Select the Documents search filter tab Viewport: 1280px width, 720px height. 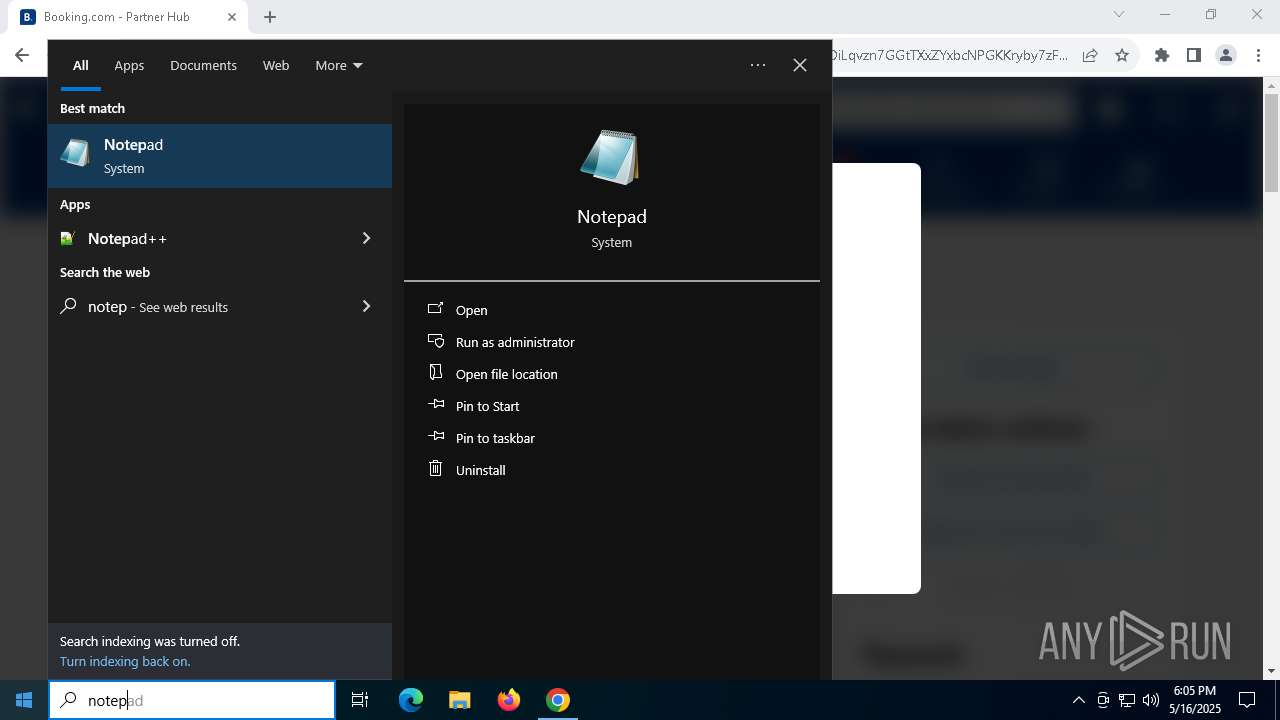[203, 65]
